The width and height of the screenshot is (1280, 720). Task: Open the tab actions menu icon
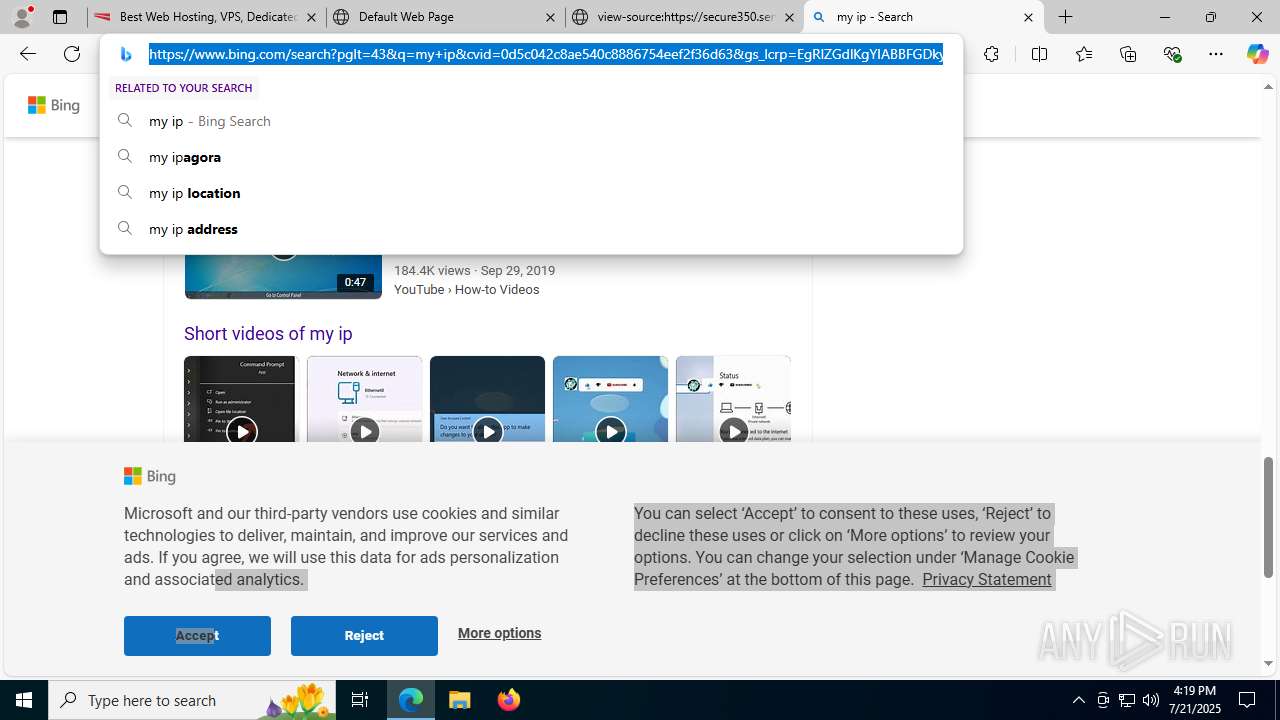pyautogui.click(x=60, y=17)
